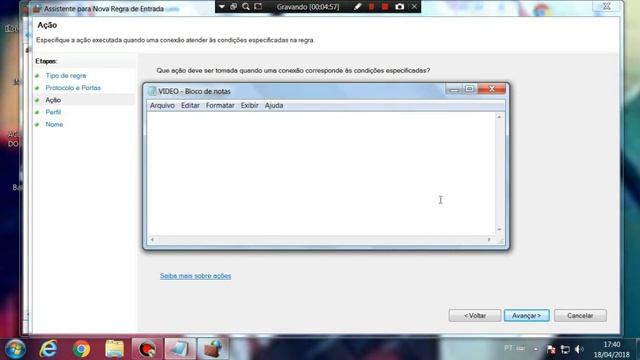Open the Editar menu in Notepad

point(190,105)
